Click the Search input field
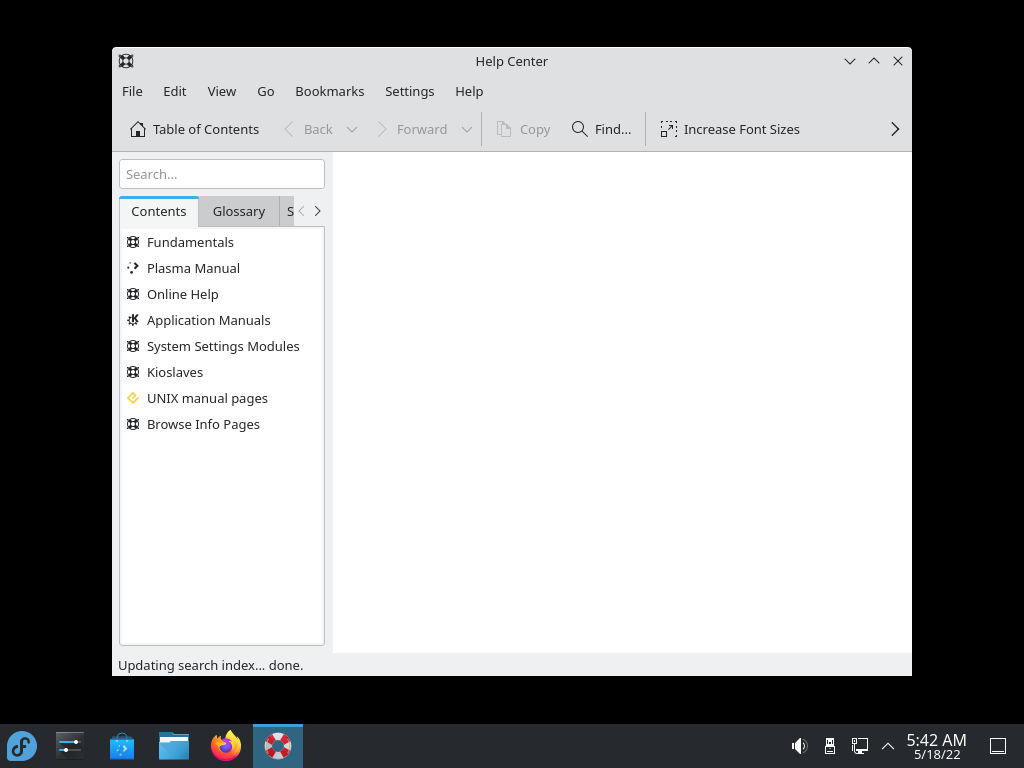1024x768 pixels. (x=222, y=174)
